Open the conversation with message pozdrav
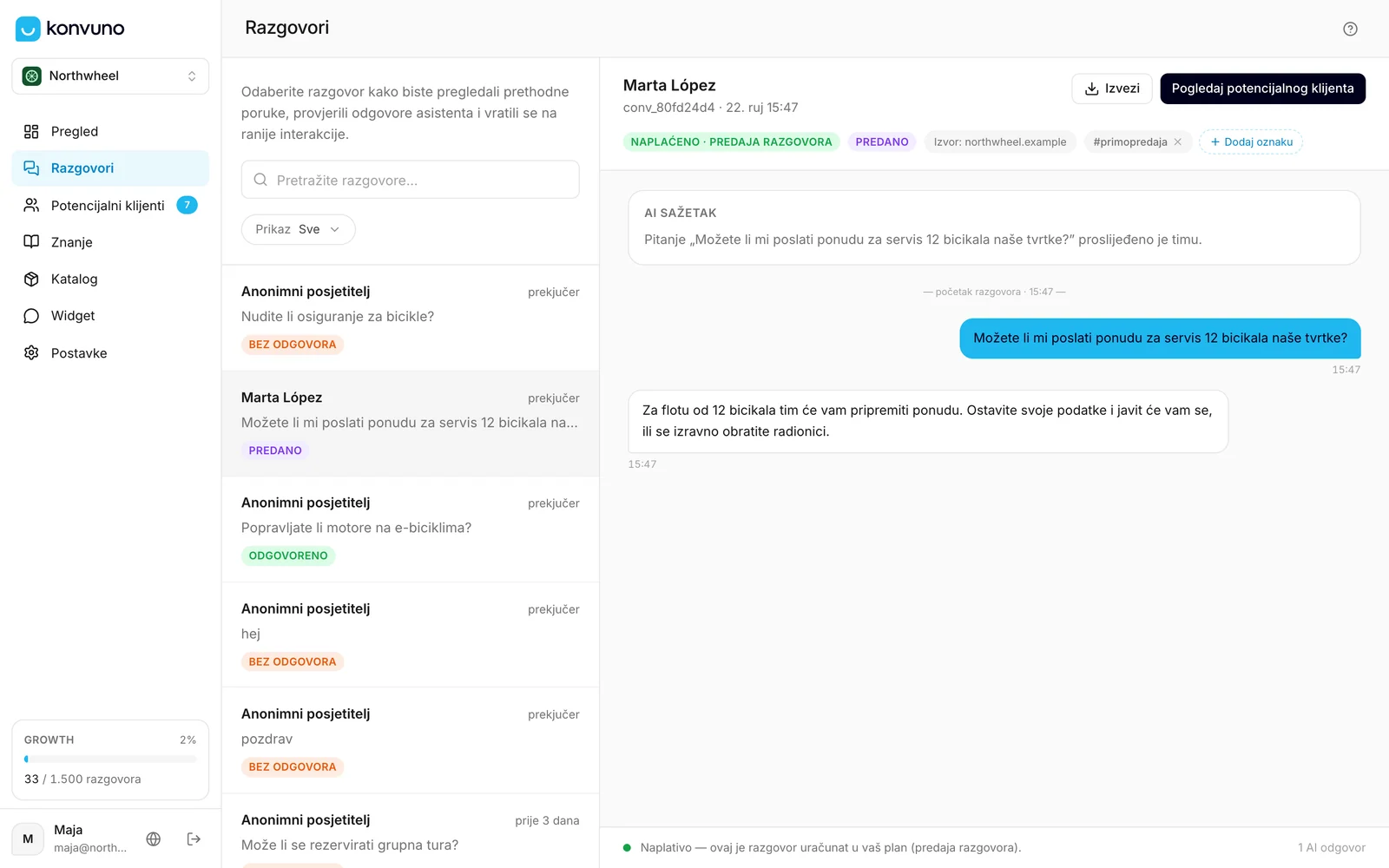 411,740
